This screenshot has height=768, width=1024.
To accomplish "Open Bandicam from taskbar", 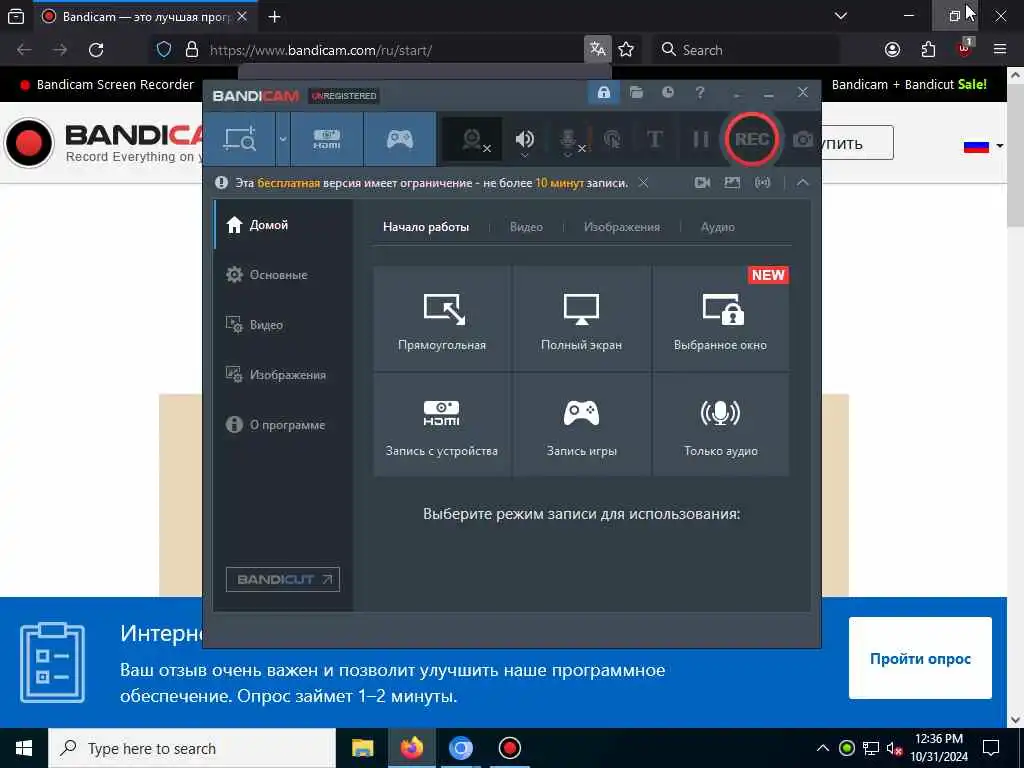I will (509, 748).
